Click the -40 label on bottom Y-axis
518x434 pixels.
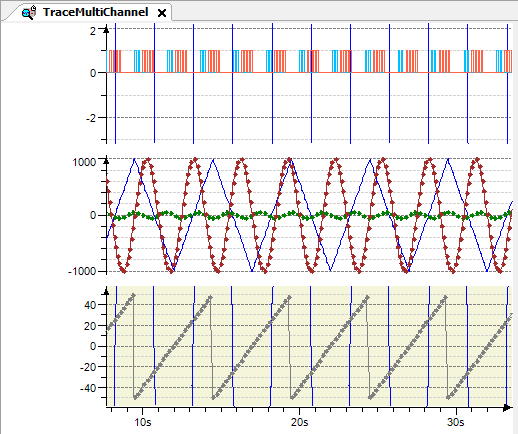pyautogui.click(x=88, y=388)
